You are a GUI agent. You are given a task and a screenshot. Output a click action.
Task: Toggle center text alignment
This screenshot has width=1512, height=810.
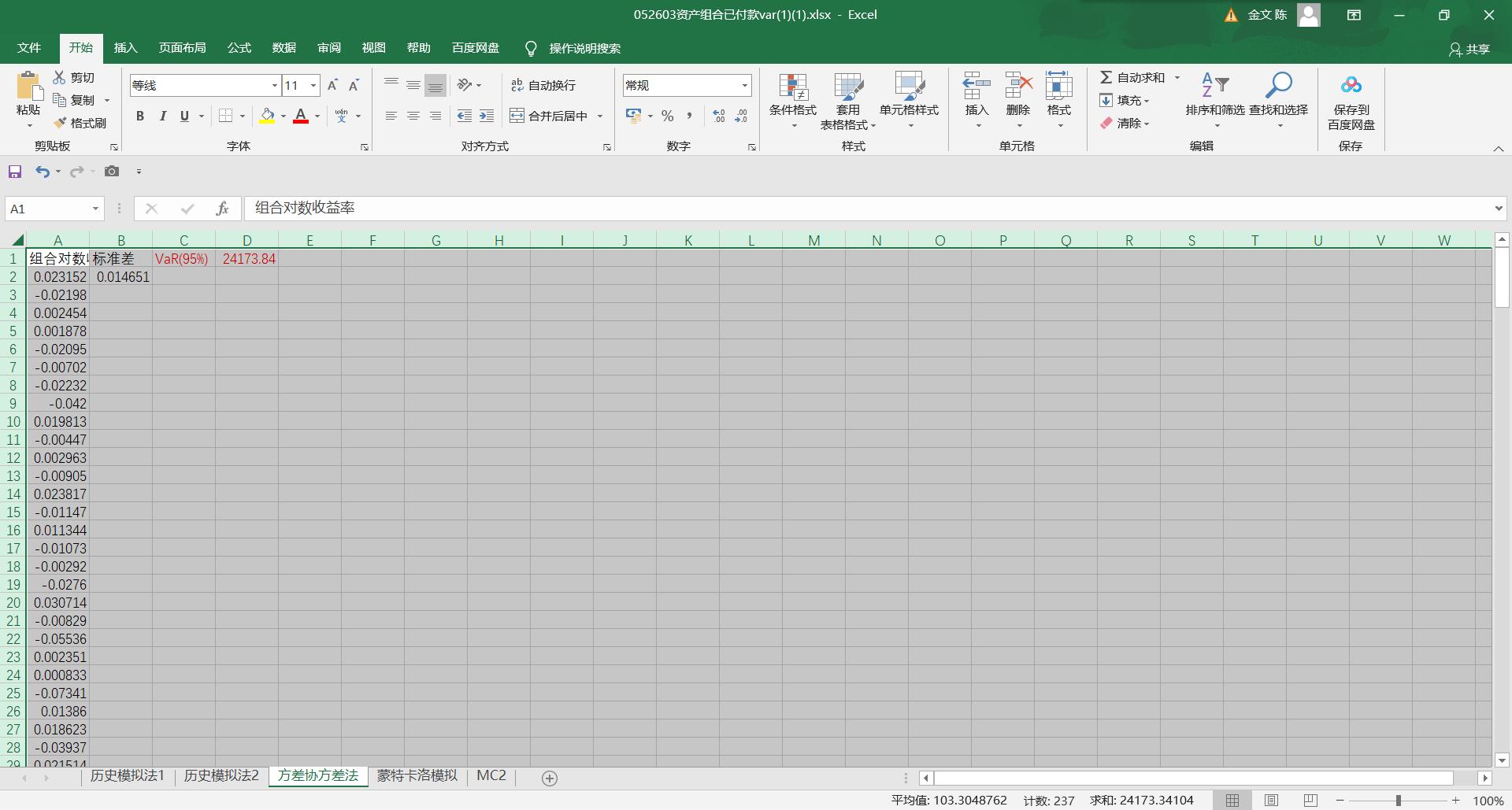click(413, 116)
